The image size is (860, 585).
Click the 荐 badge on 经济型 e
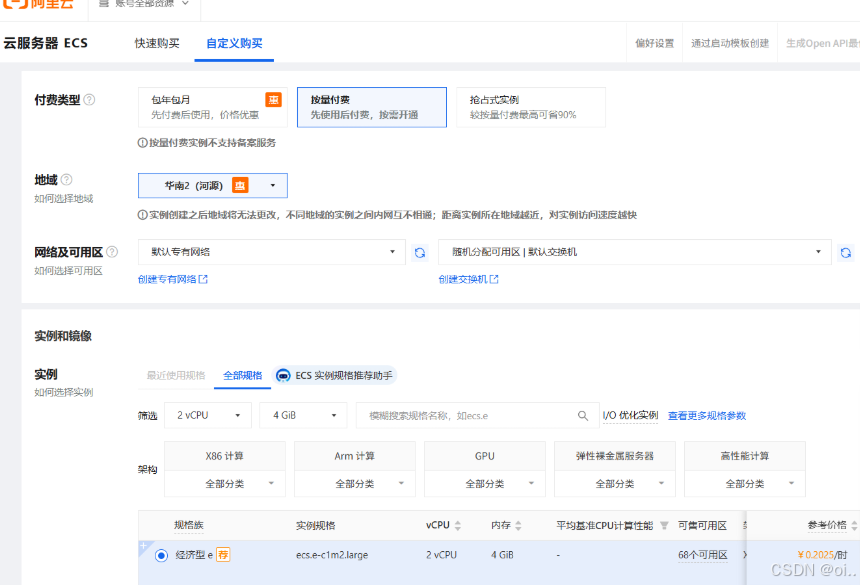(223, 555)
